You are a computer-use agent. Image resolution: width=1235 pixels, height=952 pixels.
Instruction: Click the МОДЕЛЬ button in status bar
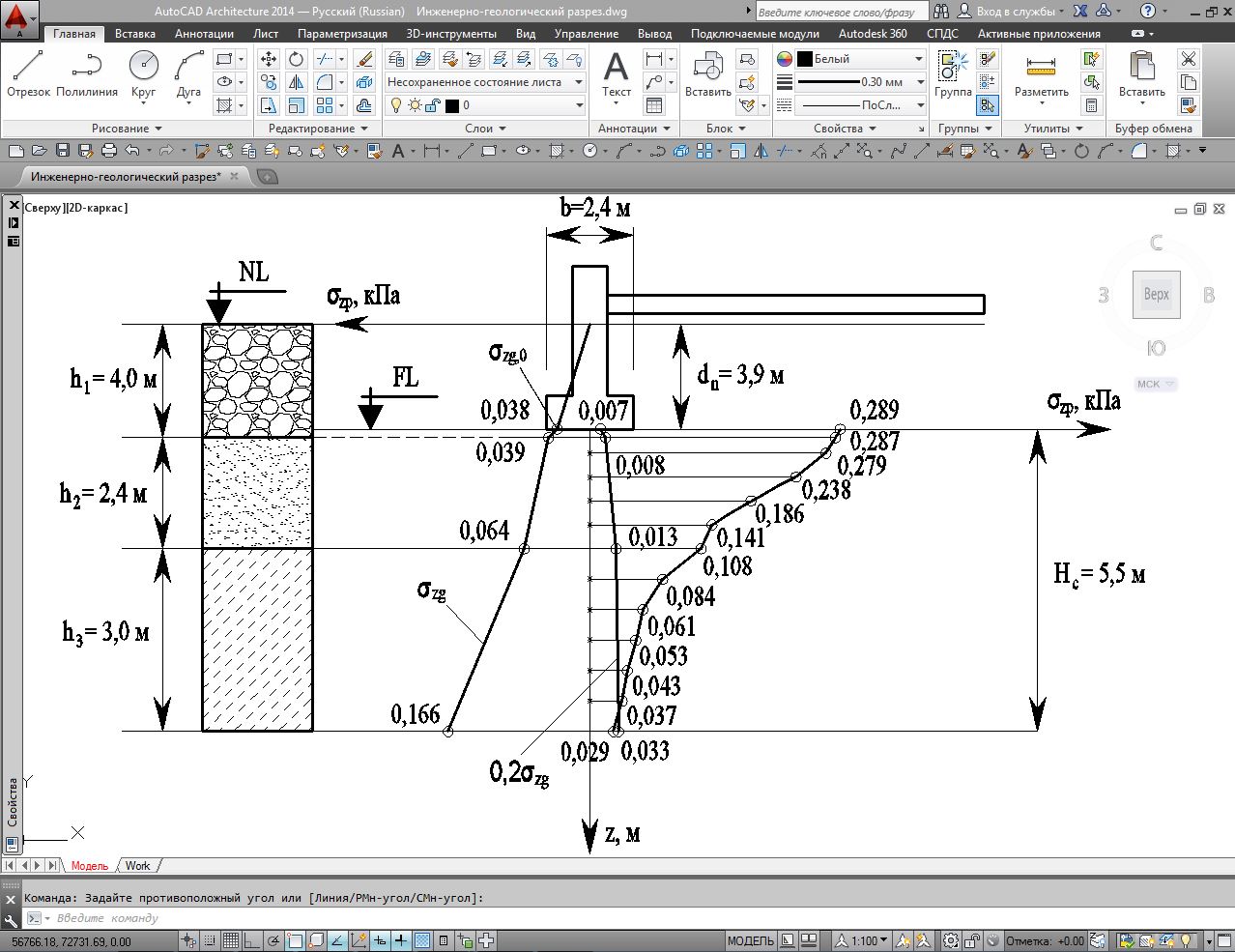[750, 940]
